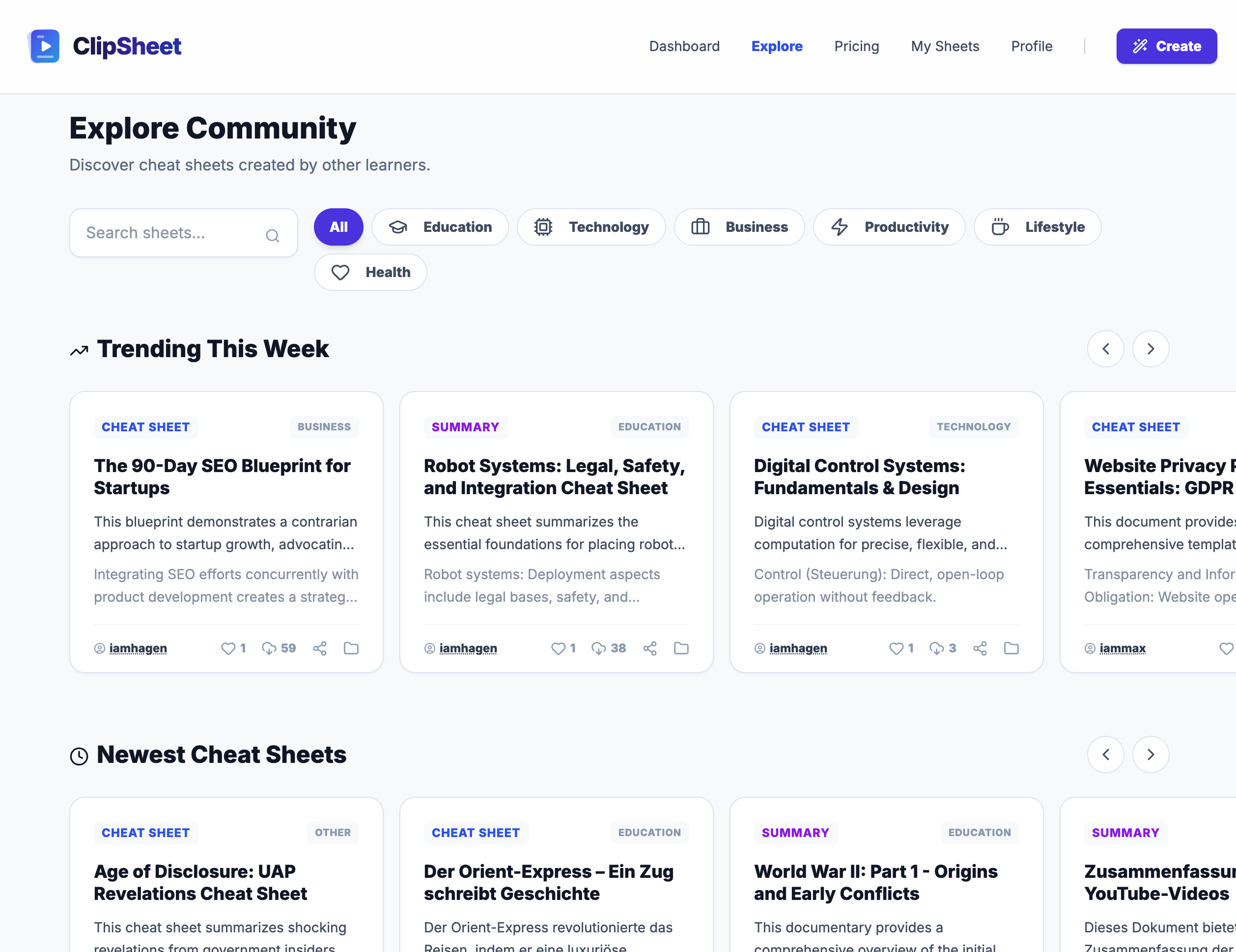1236x952 pixels.
Task: Save Digital Control Systems to folder
Action: [1011, 648]
